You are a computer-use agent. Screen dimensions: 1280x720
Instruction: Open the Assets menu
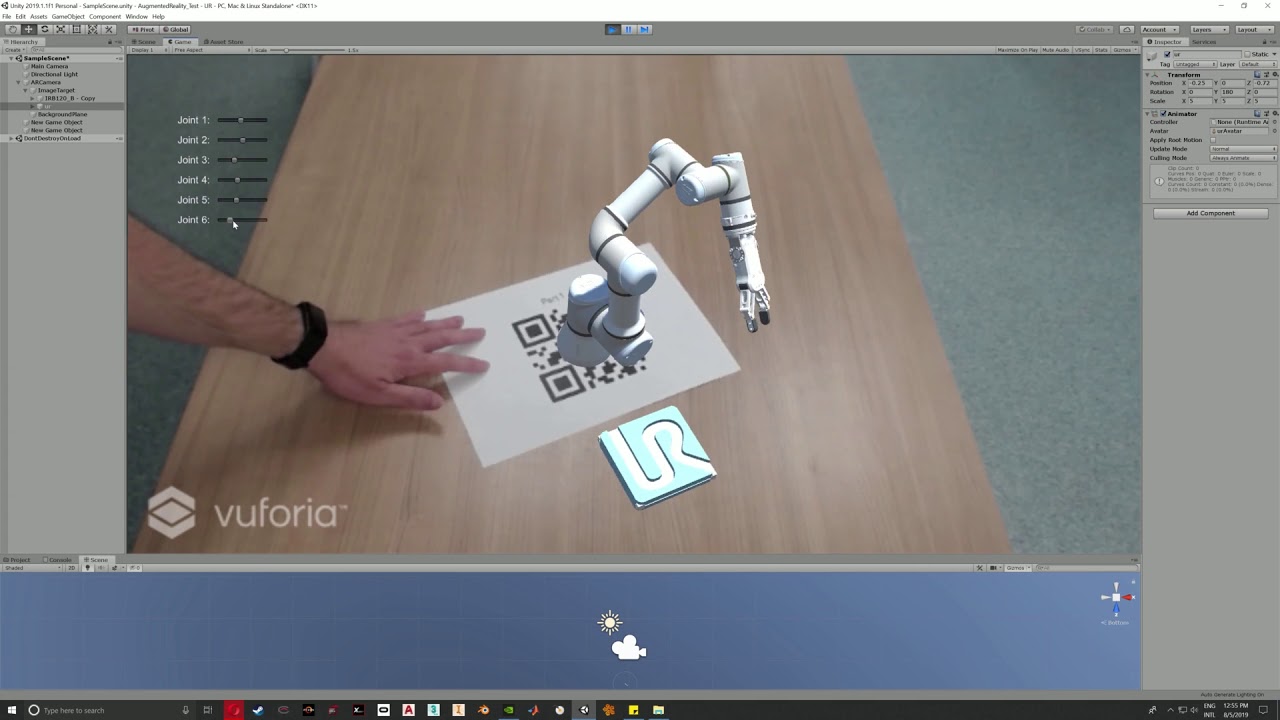(38, 17)
